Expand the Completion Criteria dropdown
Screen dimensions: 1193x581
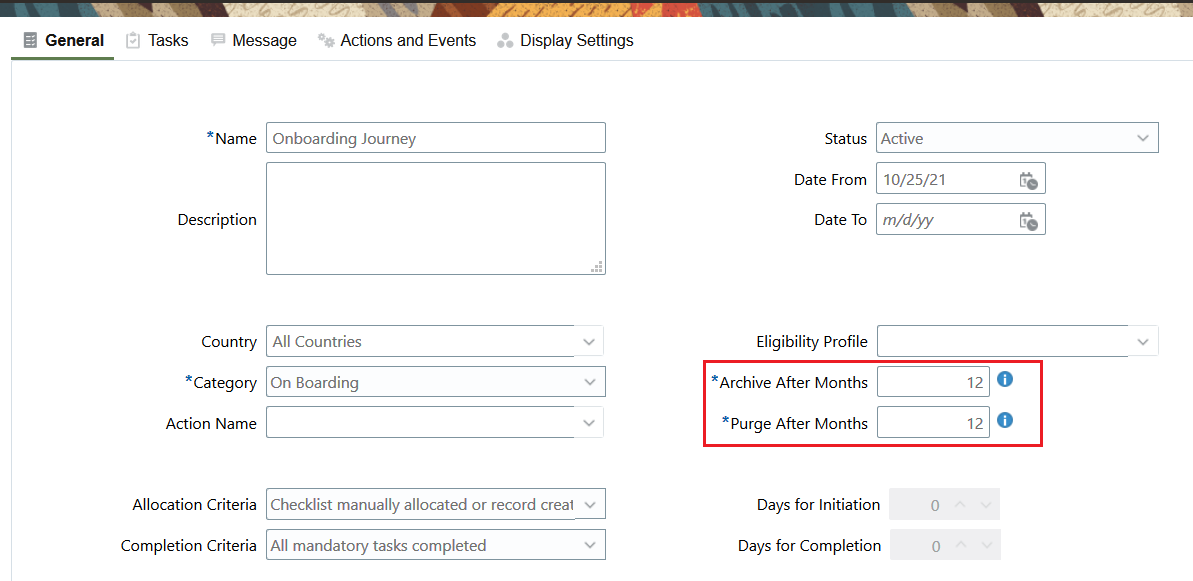(590, 547)
